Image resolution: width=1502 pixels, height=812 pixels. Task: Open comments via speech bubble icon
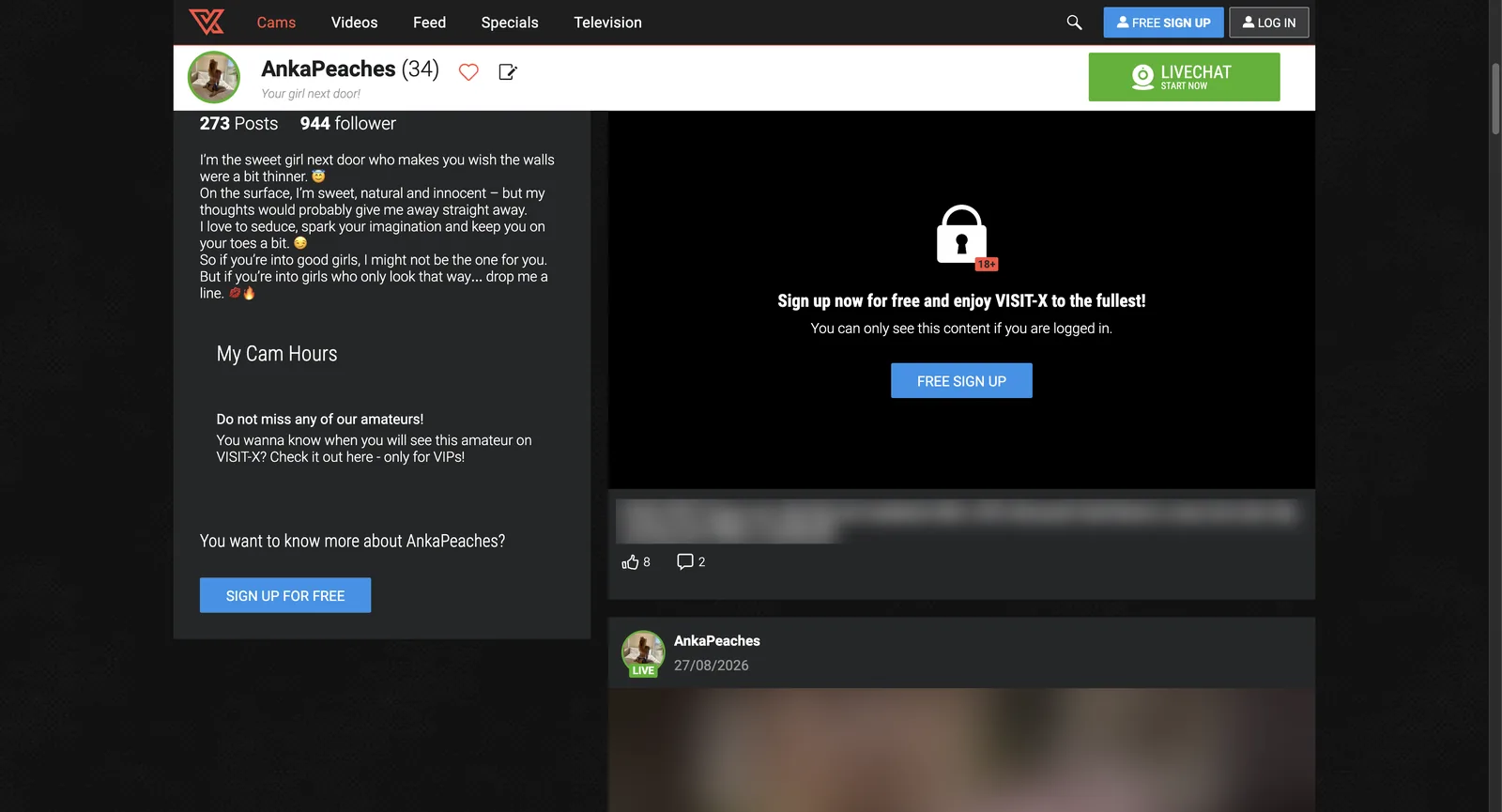[x=685, y=561]
